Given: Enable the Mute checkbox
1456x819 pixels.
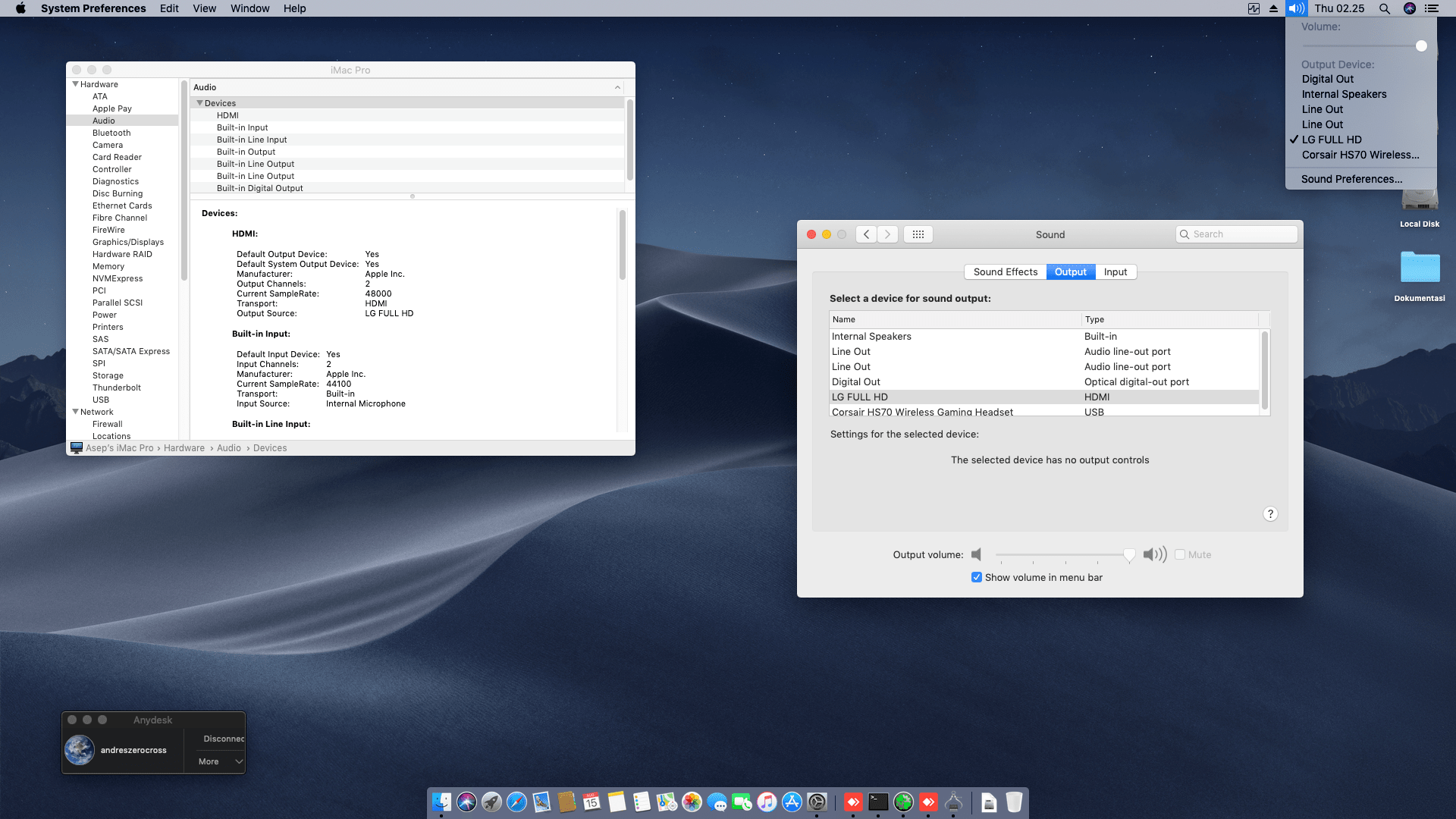Looking at the screenshot, I should coord(1180,554).
